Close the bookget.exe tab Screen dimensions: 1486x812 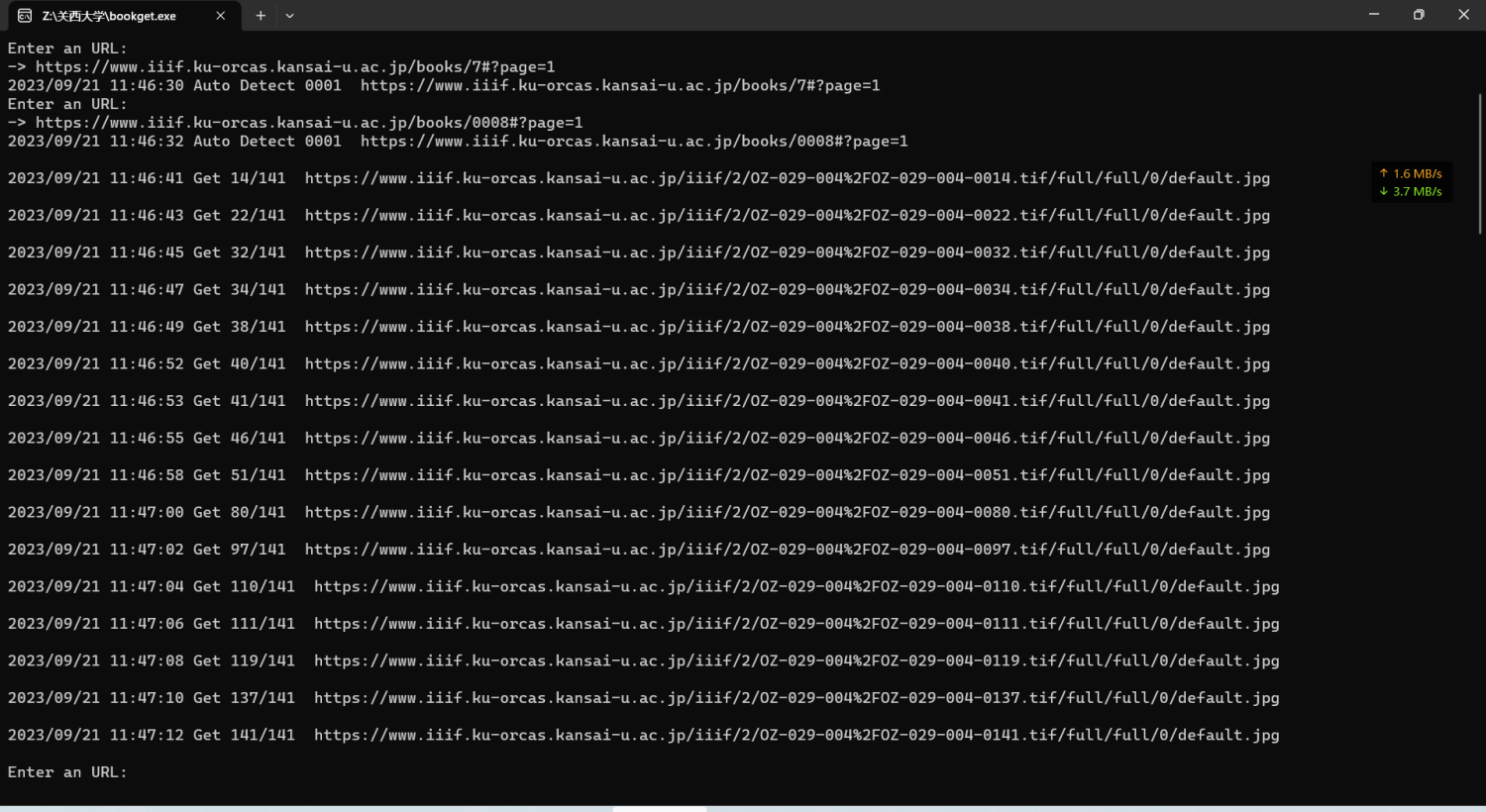coord(220,16)
